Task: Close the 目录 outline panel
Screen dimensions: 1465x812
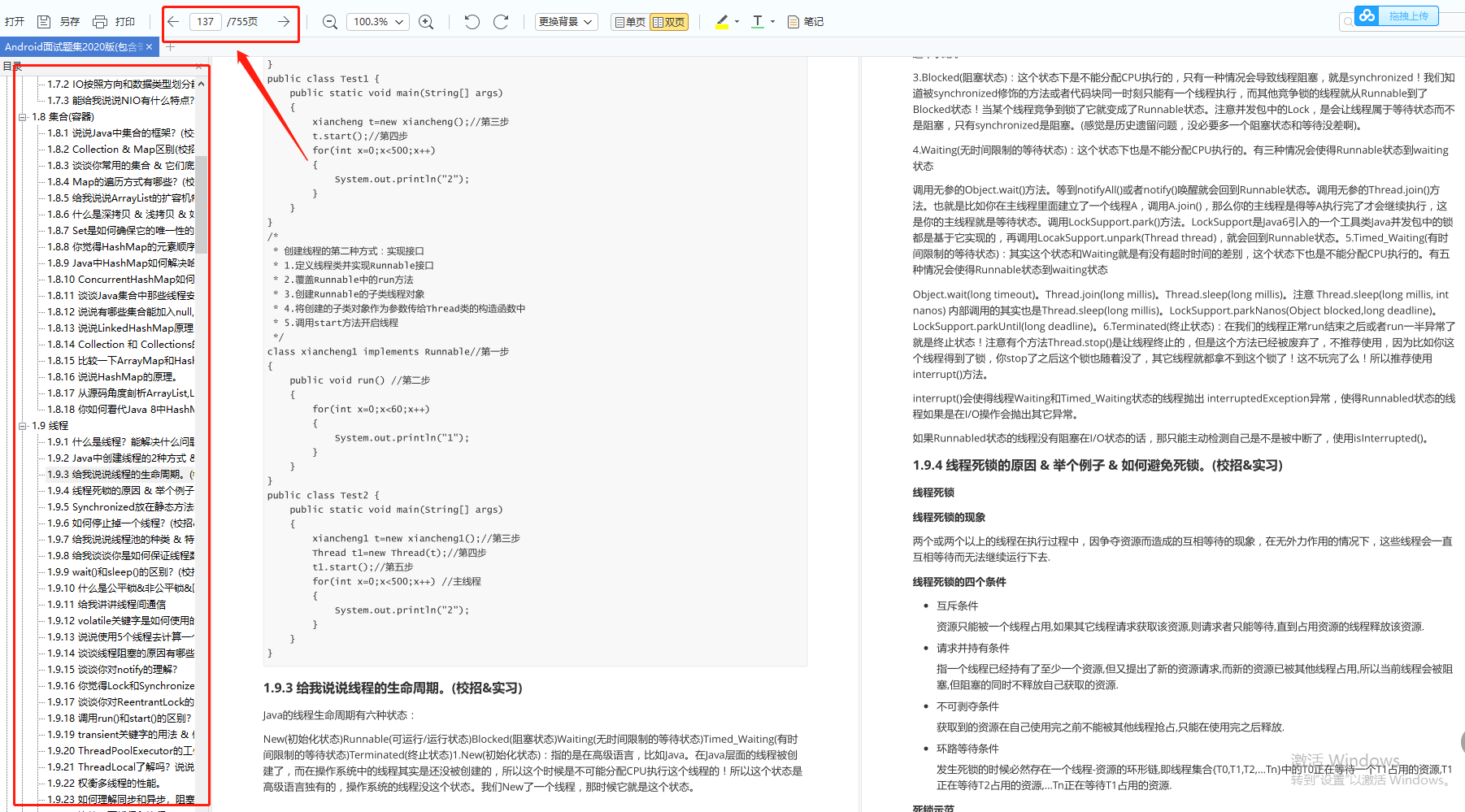Action: [199, 66]
